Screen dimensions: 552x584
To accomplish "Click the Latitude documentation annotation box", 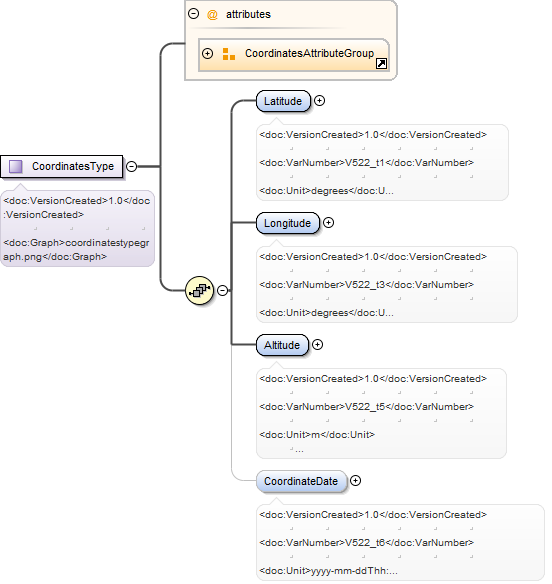I will pos(382,162).
